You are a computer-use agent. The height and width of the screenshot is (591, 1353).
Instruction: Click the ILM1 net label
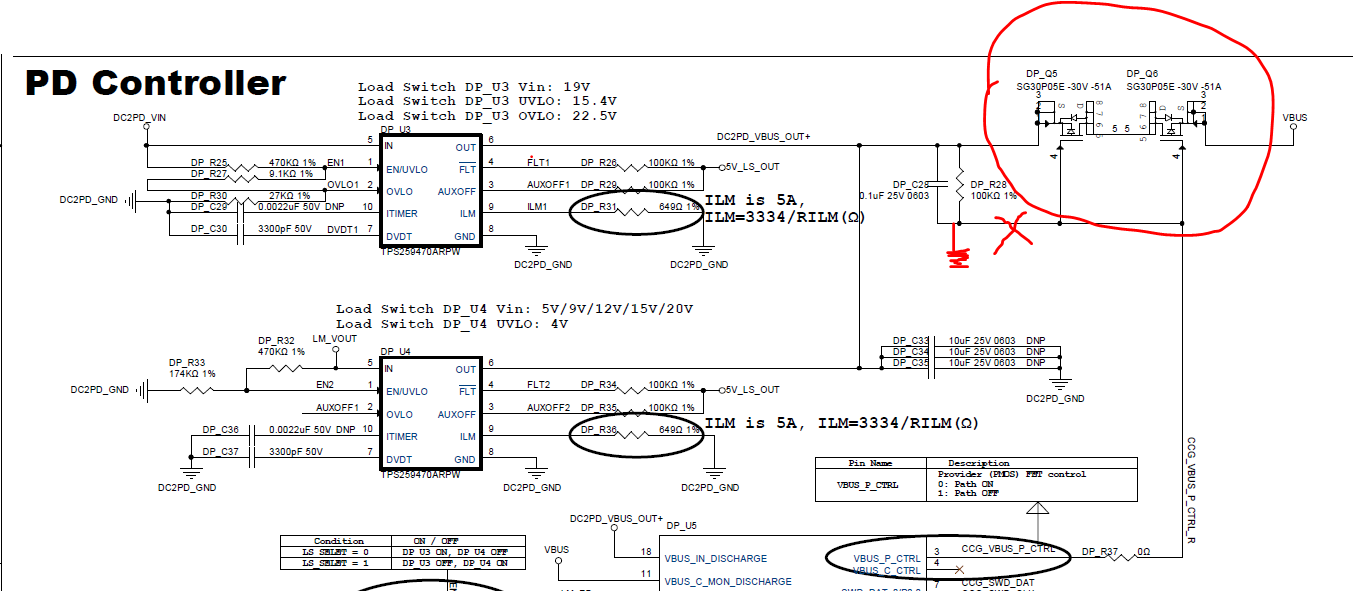pyautogui.click(x=537, y=207)
